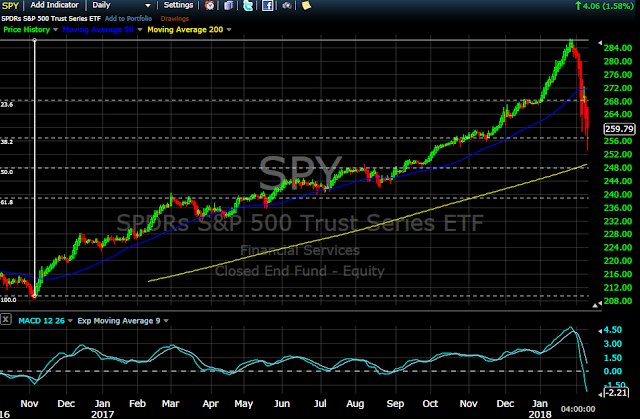This screenshot has width=640, height=419.
Task: Click the 259.79 current price marker
Action: (619, 129)
